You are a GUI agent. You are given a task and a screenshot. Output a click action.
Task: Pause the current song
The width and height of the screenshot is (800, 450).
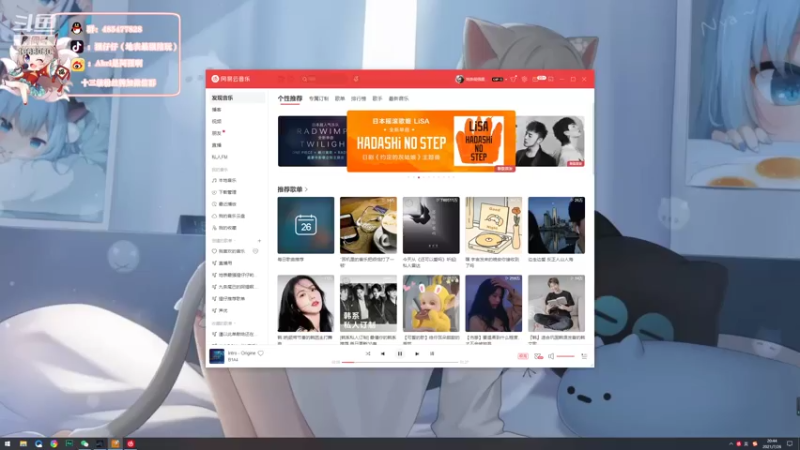pyautogui.click(x=400, y=354)
